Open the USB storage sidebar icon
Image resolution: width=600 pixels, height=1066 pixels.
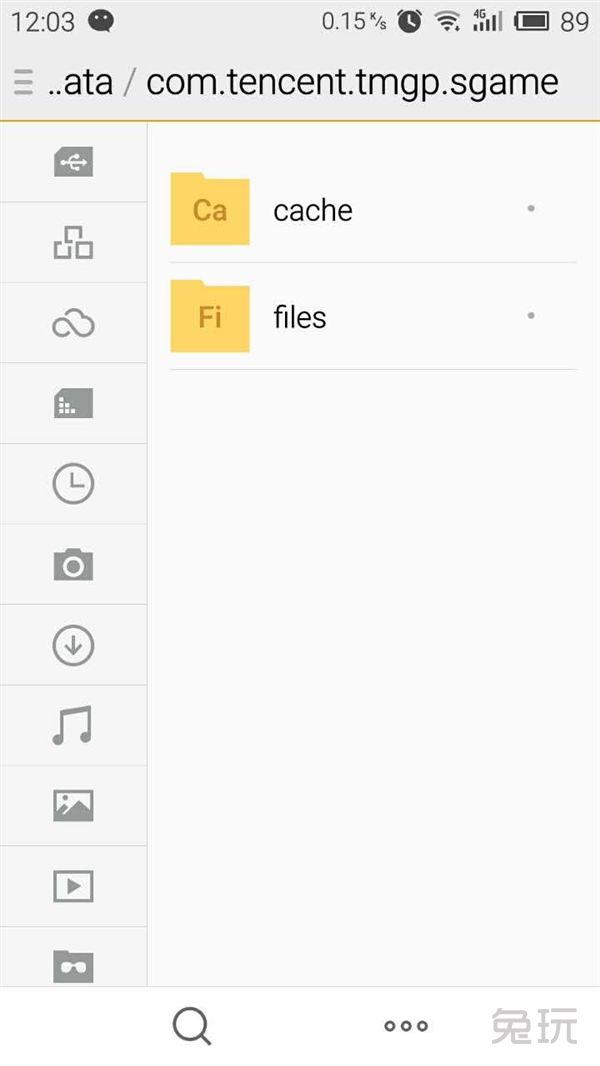(73, 162)
